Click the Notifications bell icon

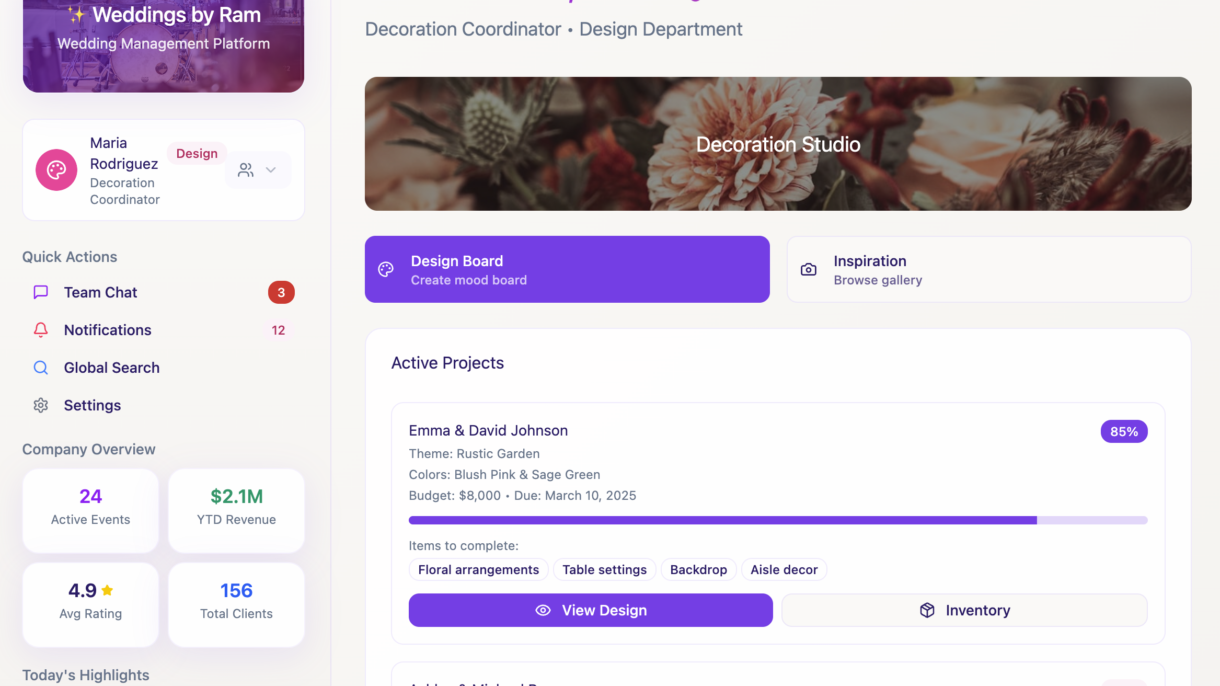tap(41, 330)
